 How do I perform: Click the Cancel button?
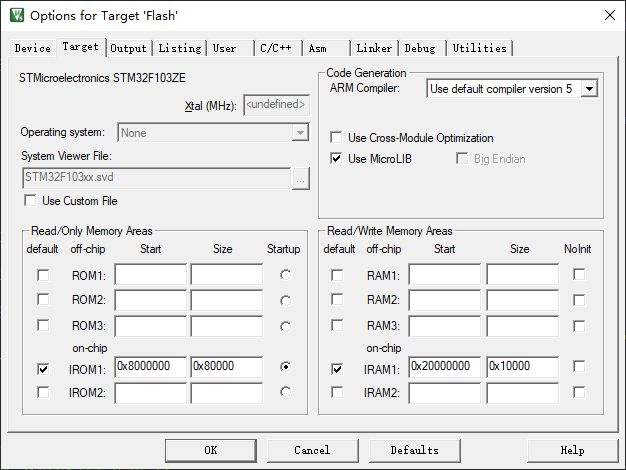coord(313,450)
